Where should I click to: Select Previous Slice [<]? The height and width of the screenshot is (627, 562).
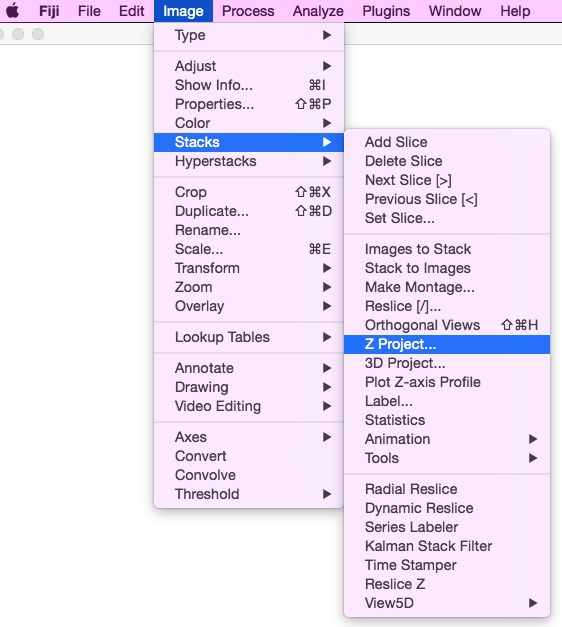447,199
